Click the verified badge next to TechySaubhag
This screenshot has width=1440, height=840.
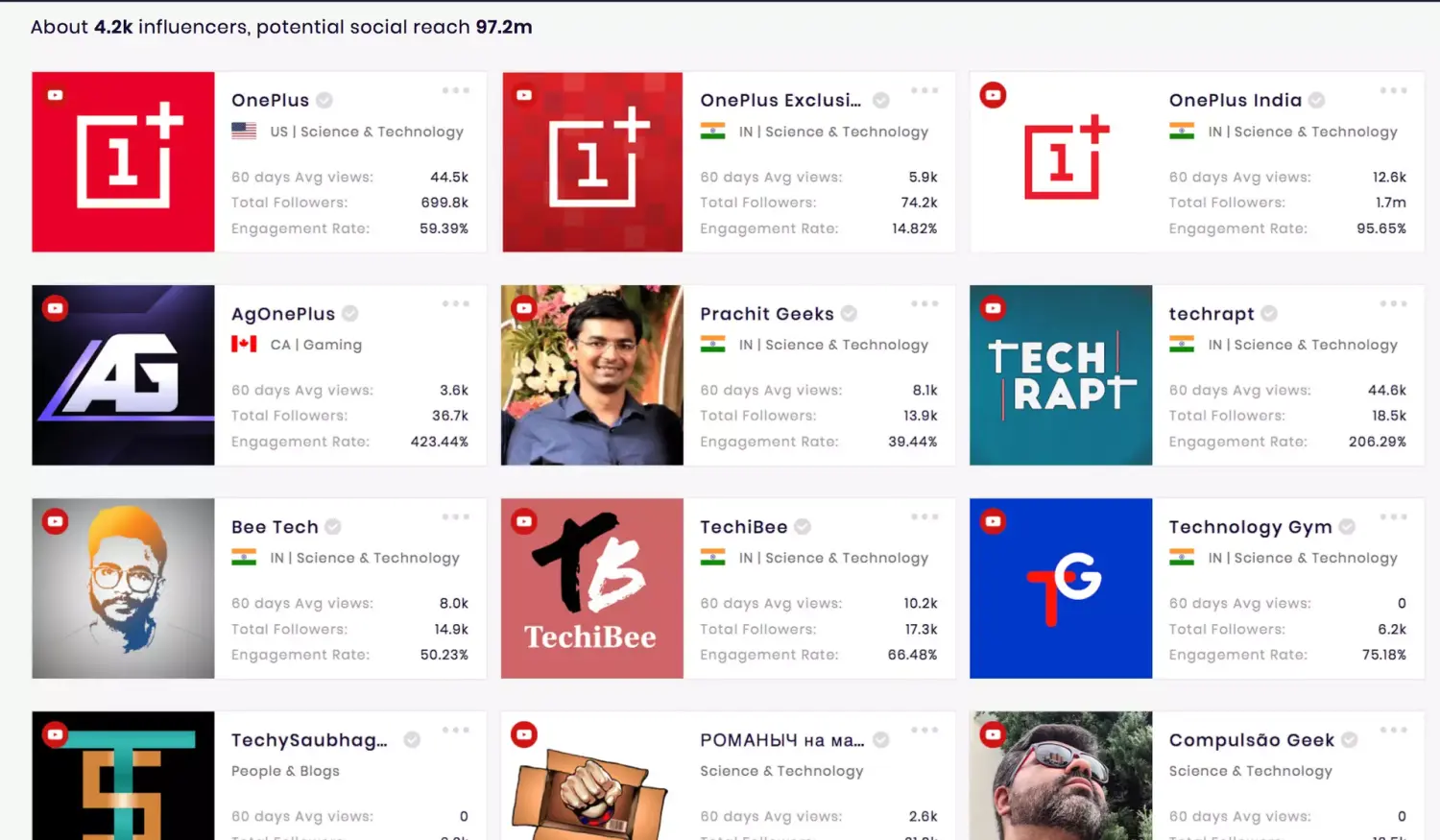pos(412,739)
